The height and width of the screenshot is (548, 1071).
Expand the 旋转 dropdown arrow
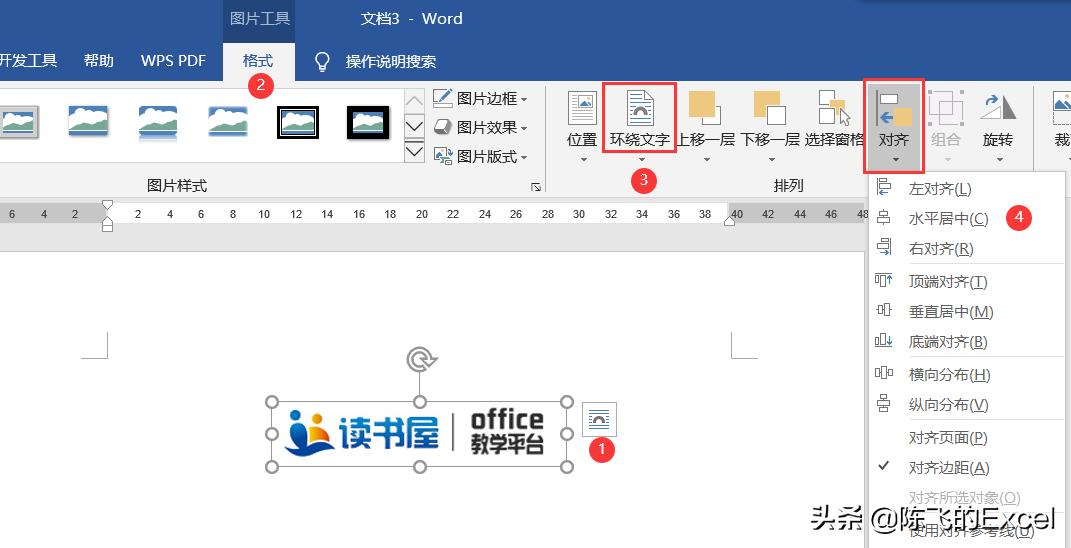[999, 161]
